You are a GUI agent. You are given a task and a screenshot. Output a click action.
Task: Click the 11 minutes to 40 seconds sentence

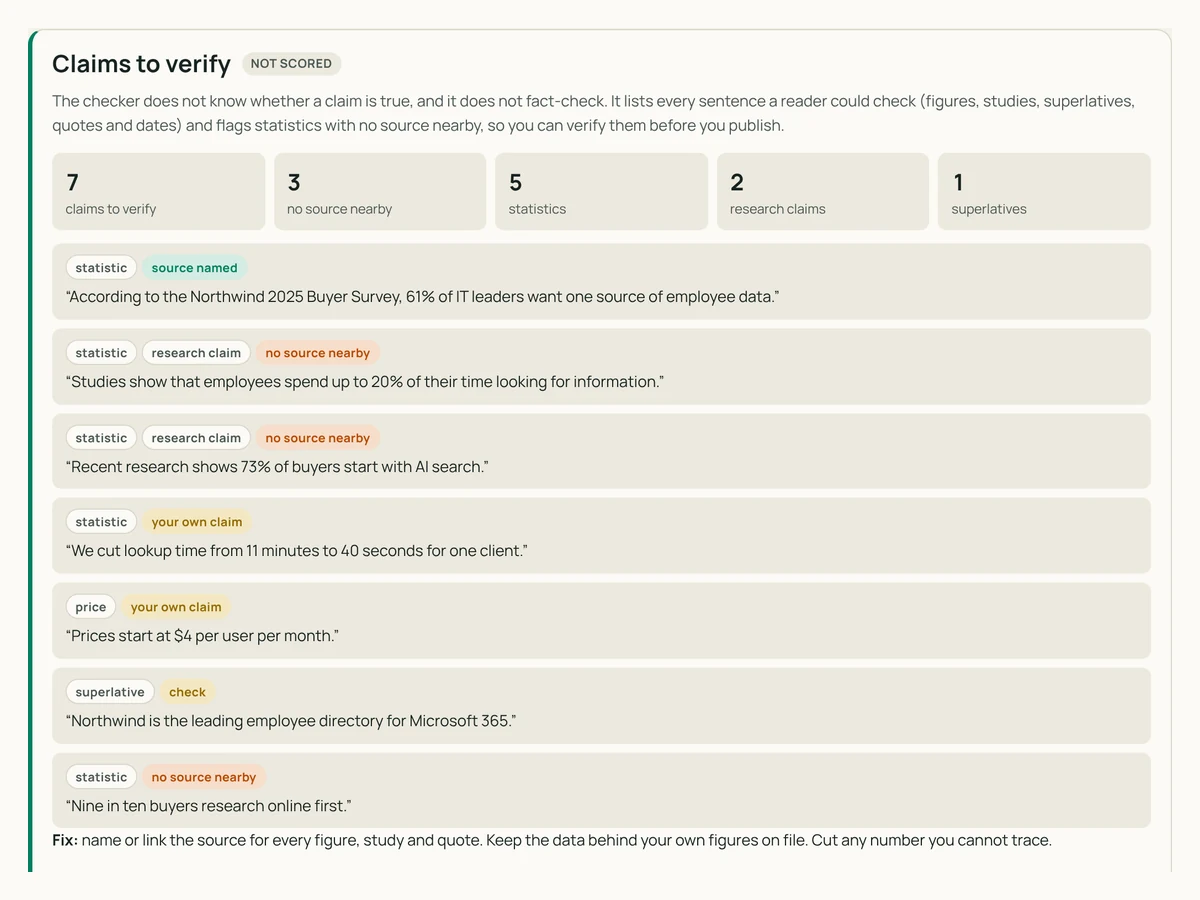point(297,551)
